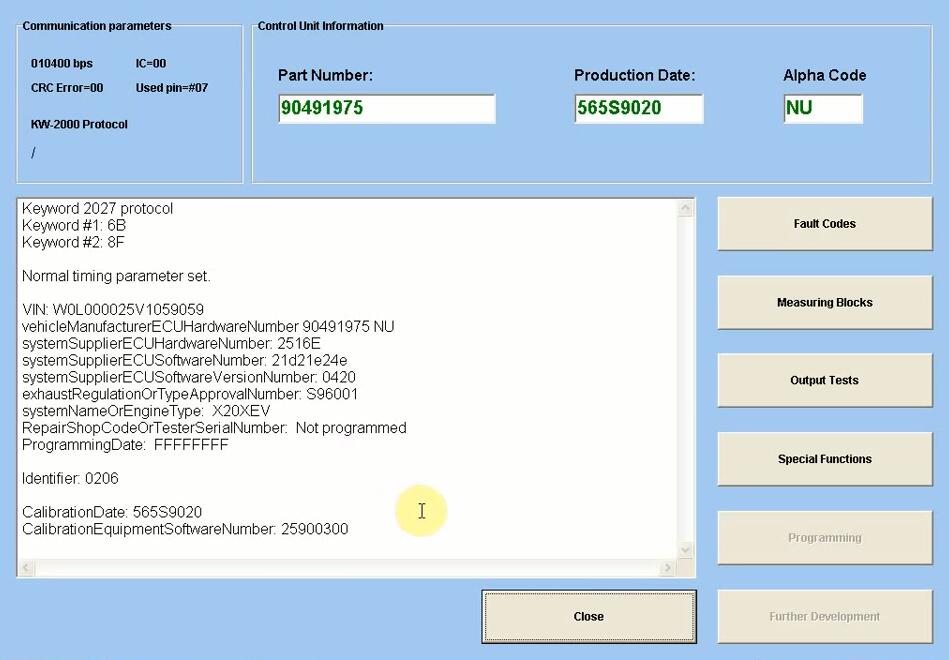Click the 'CRC Error=00' text

coord(67,88)
